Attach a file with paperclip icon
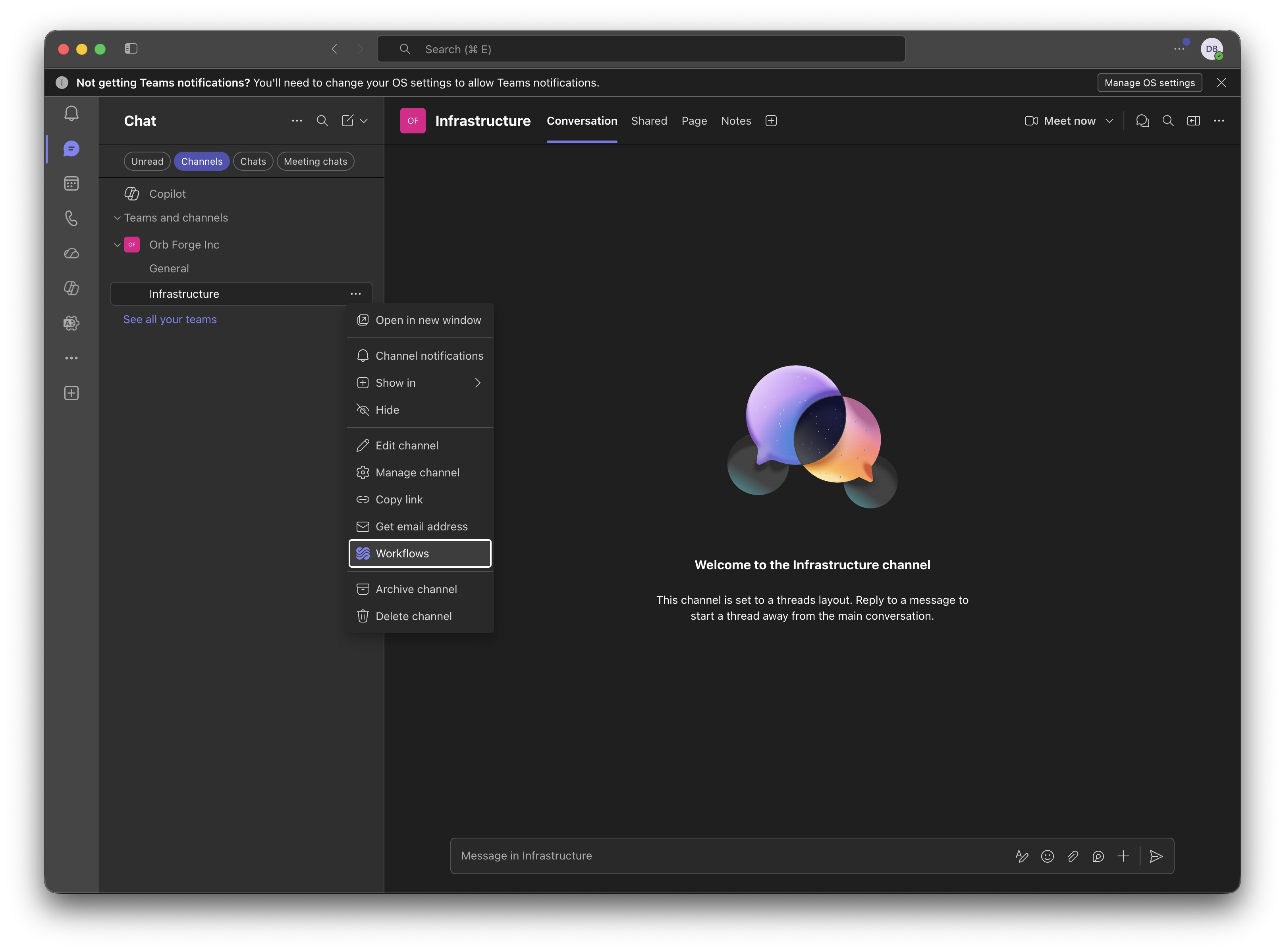This screenshot has height=952, width=1285. coord(1073,856)
